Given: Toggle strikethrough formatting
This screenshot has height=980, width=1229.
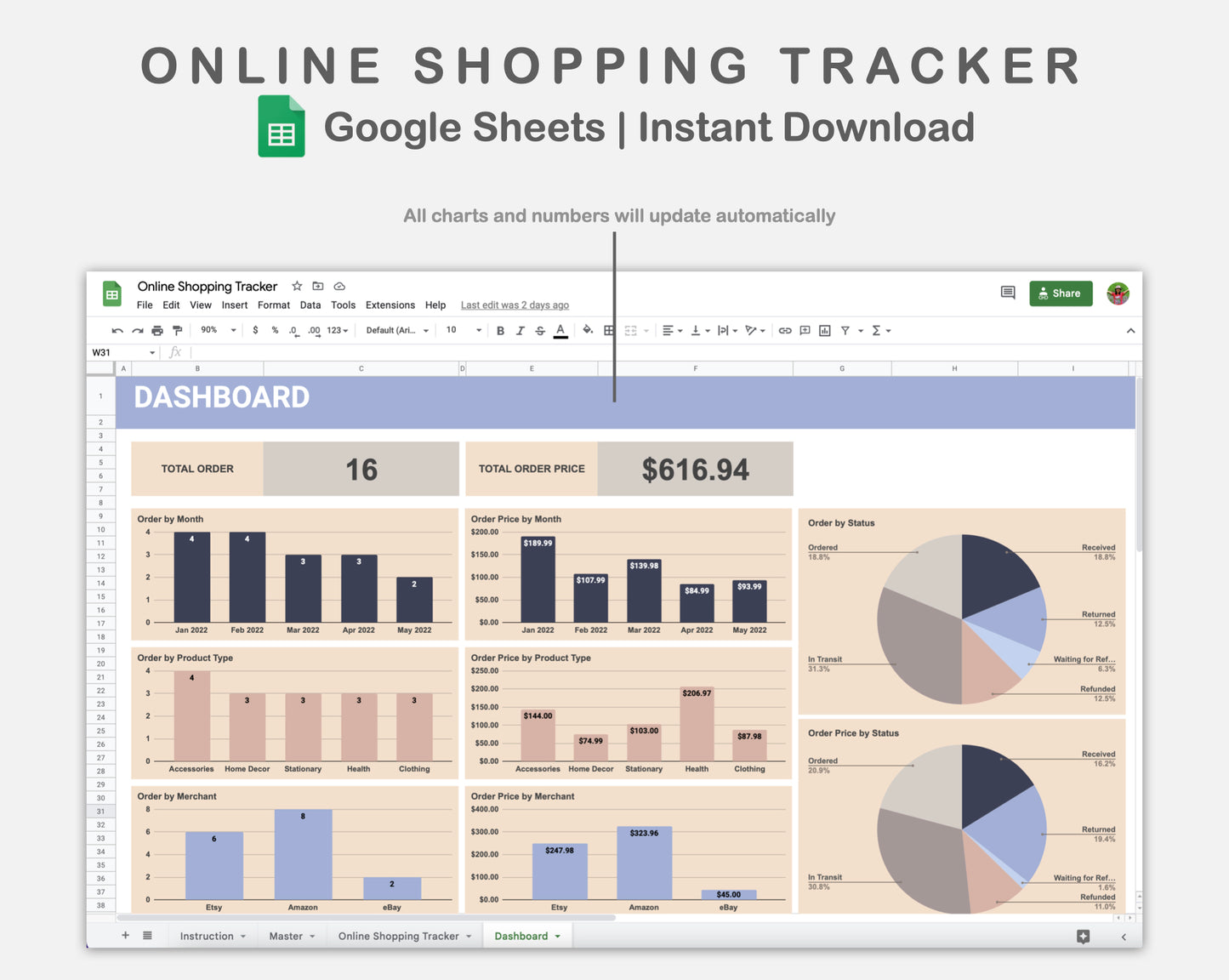Looking at the screenshot, I should 540,330.
